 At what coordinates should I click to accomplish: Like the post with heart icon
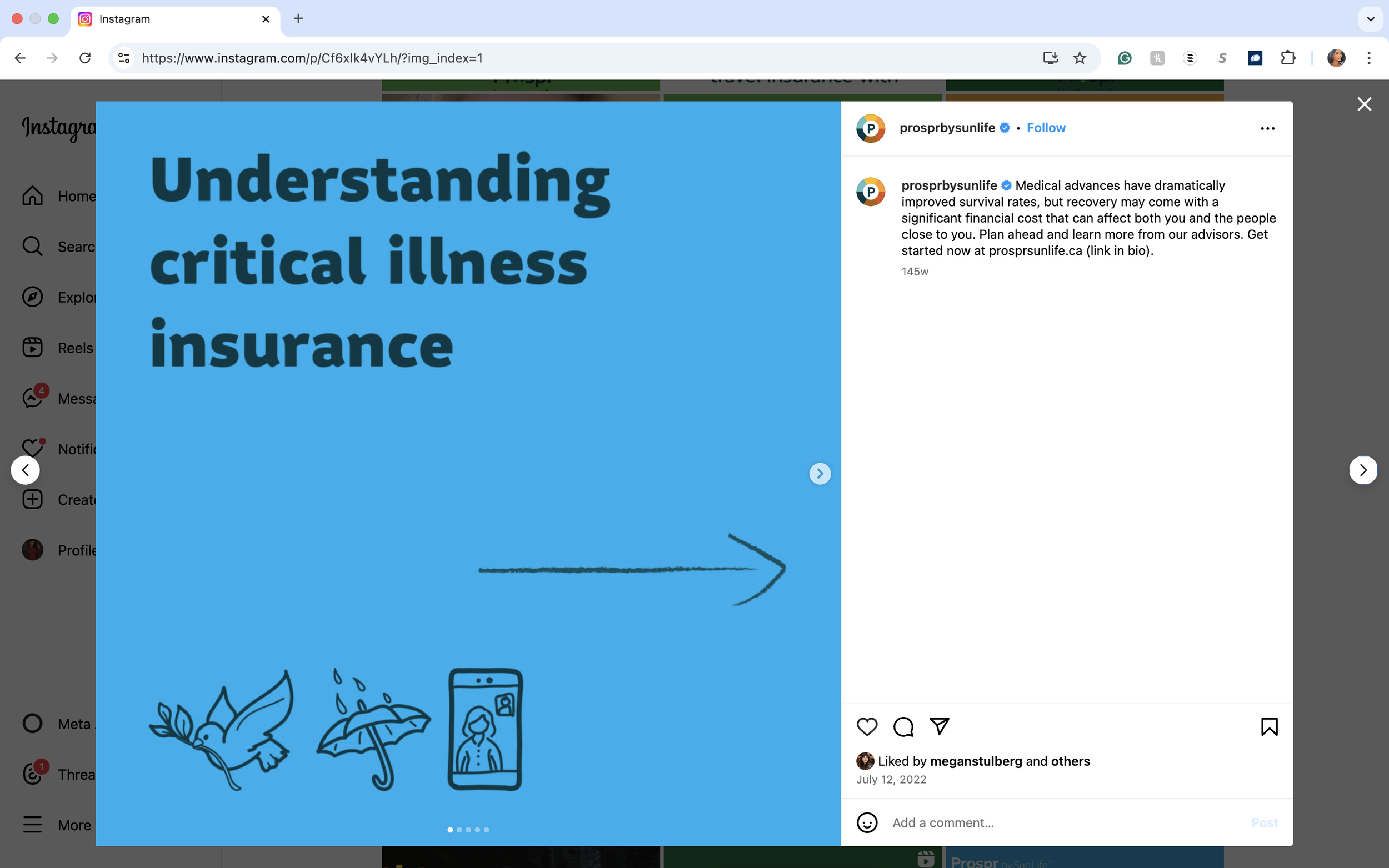(x=867, y=727)
